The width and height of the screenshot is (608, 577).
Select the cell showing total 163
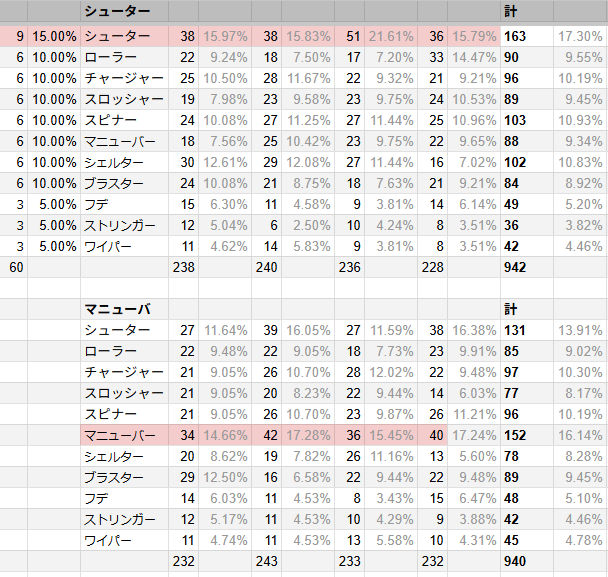[x=527, y=36]
